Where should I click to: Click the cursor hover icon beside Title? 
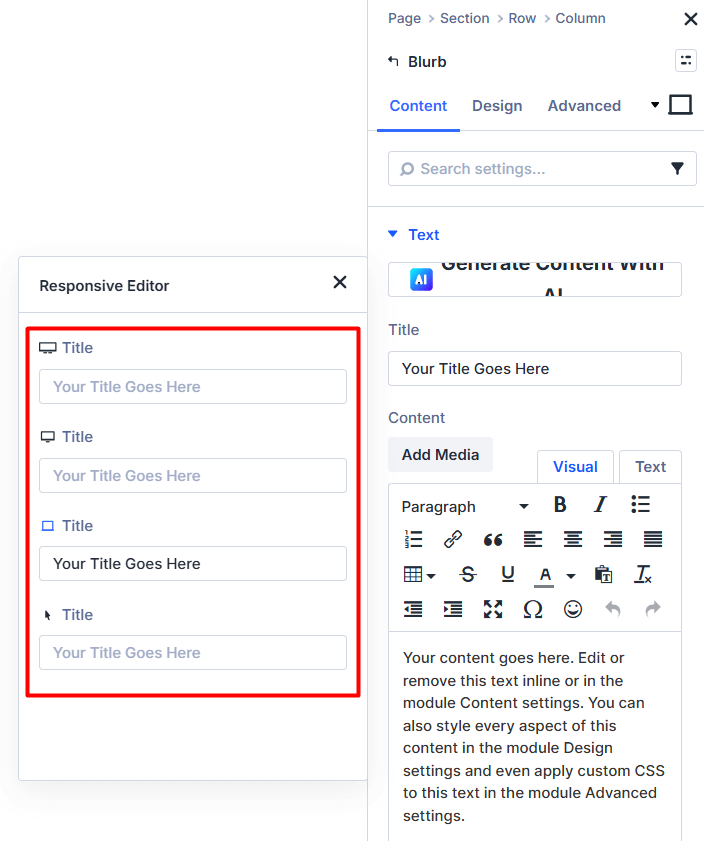click(x=48, y=615)
